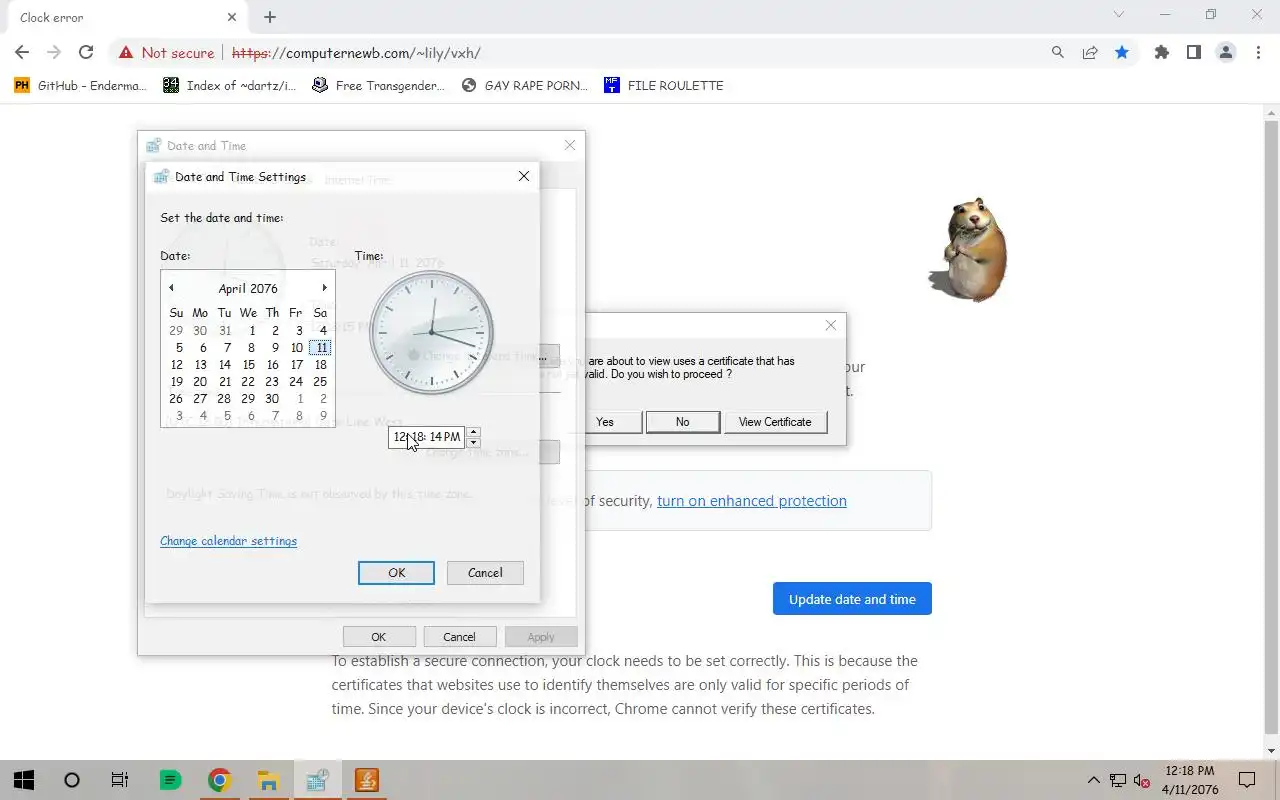Open GitHub - Enderma... bookmark

tap(80, 86)
